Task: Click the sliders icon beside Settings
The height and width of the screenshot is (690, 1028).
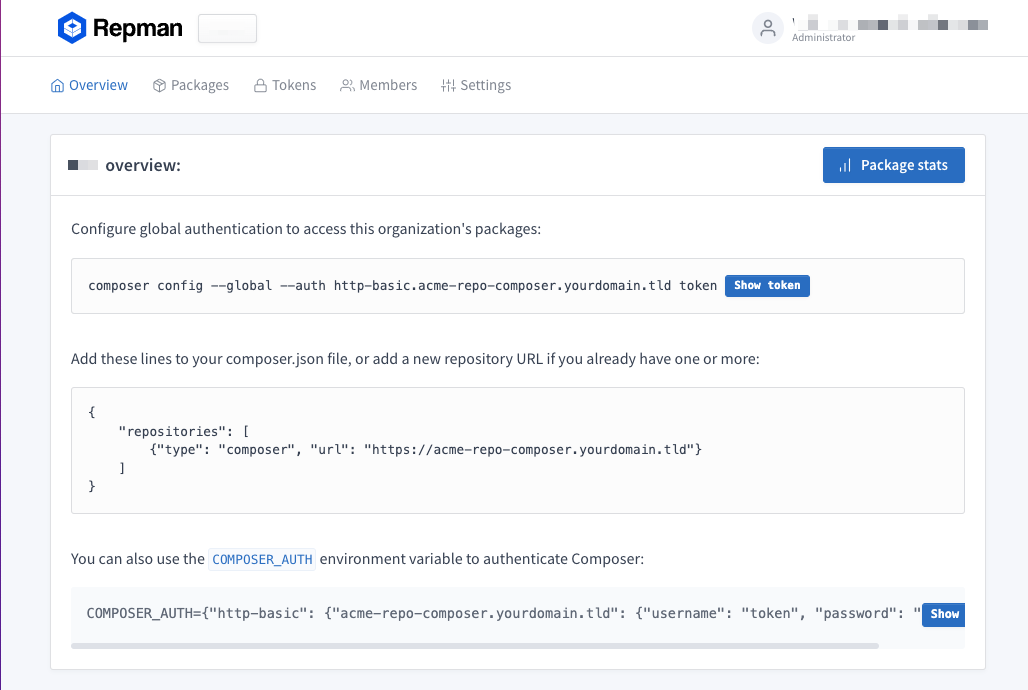Action: tap(448, 85)
